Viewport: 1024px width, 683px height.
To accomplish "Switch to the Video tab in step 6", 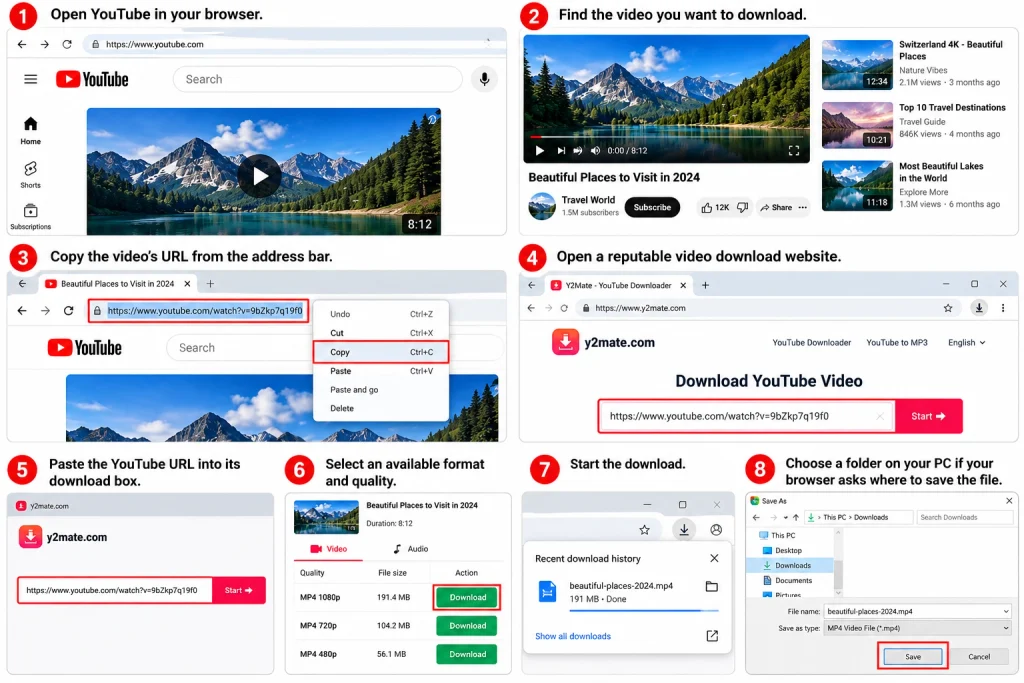I will (x=328, y=549).
